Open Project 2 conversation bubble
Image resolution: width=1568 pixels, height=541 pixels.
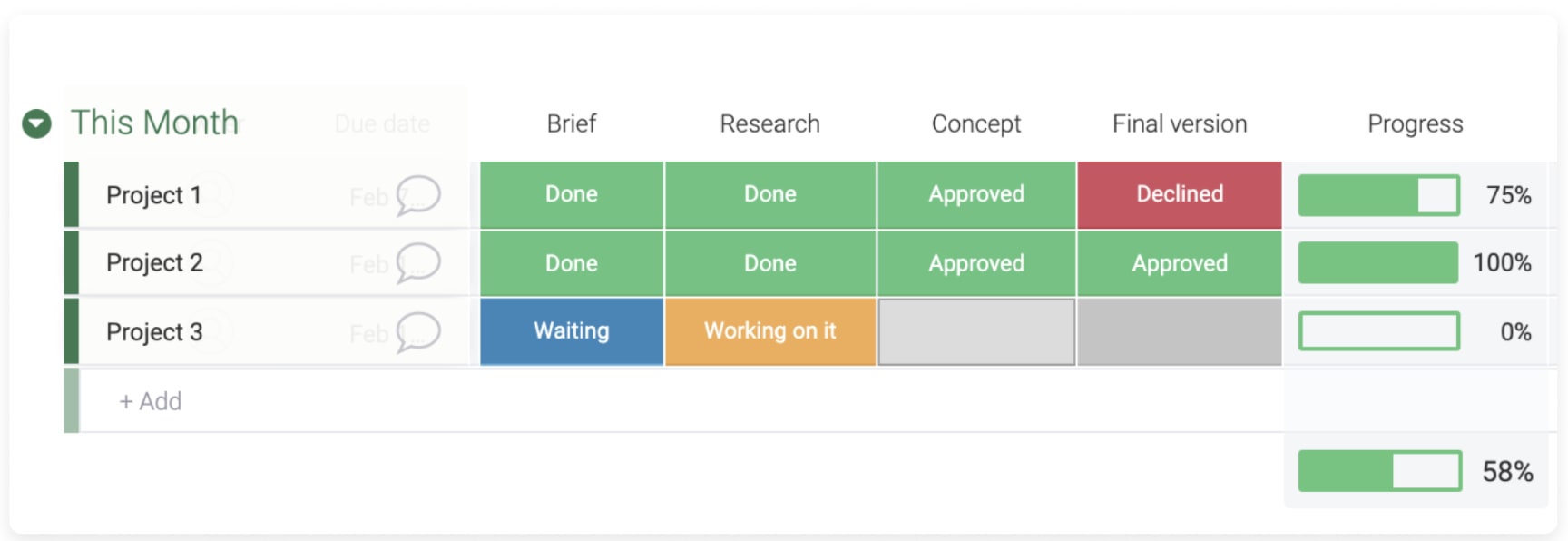(x=418, y=263)
